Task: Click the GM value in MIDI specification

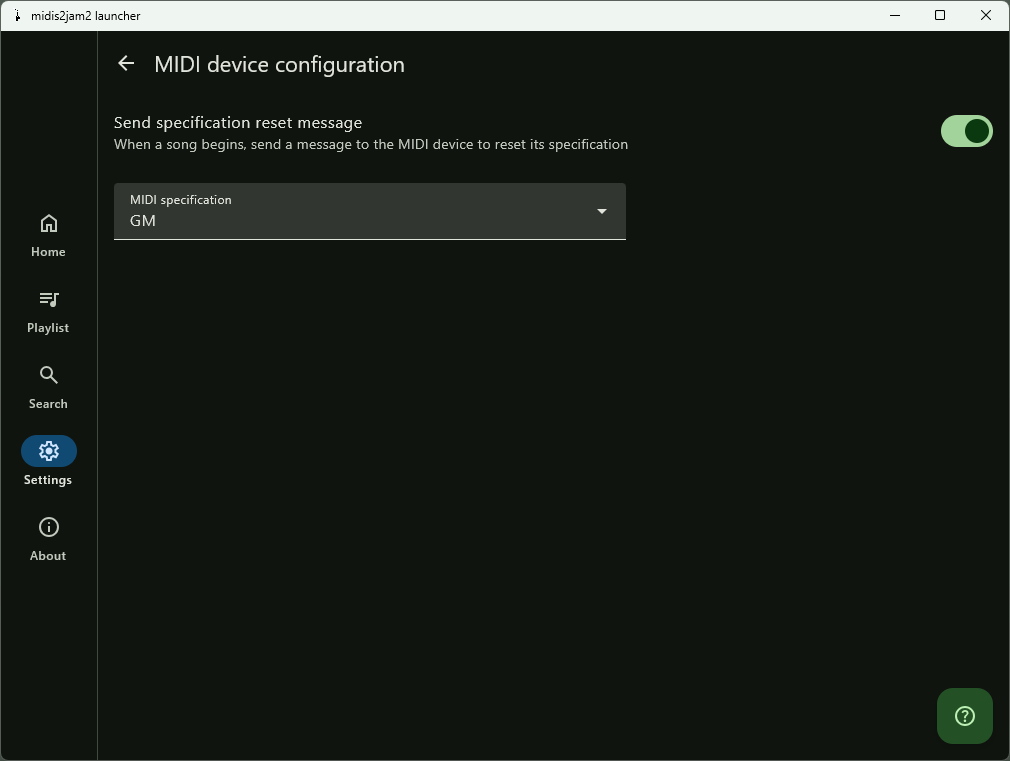Action: (x=143, y=220)
